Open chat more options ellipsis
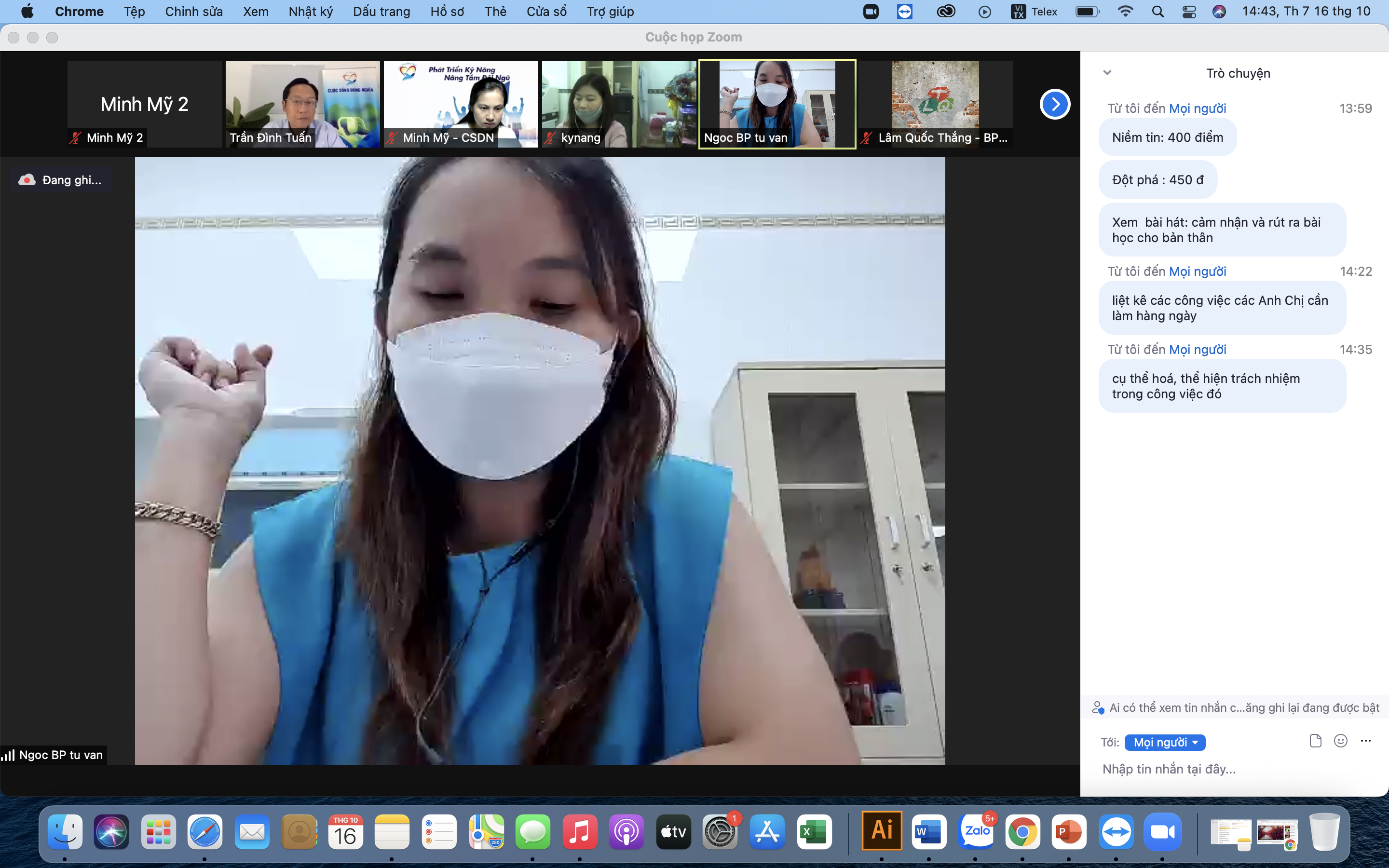The height and width of the screenshot is (868, 1389). [x=1365, y=741]
